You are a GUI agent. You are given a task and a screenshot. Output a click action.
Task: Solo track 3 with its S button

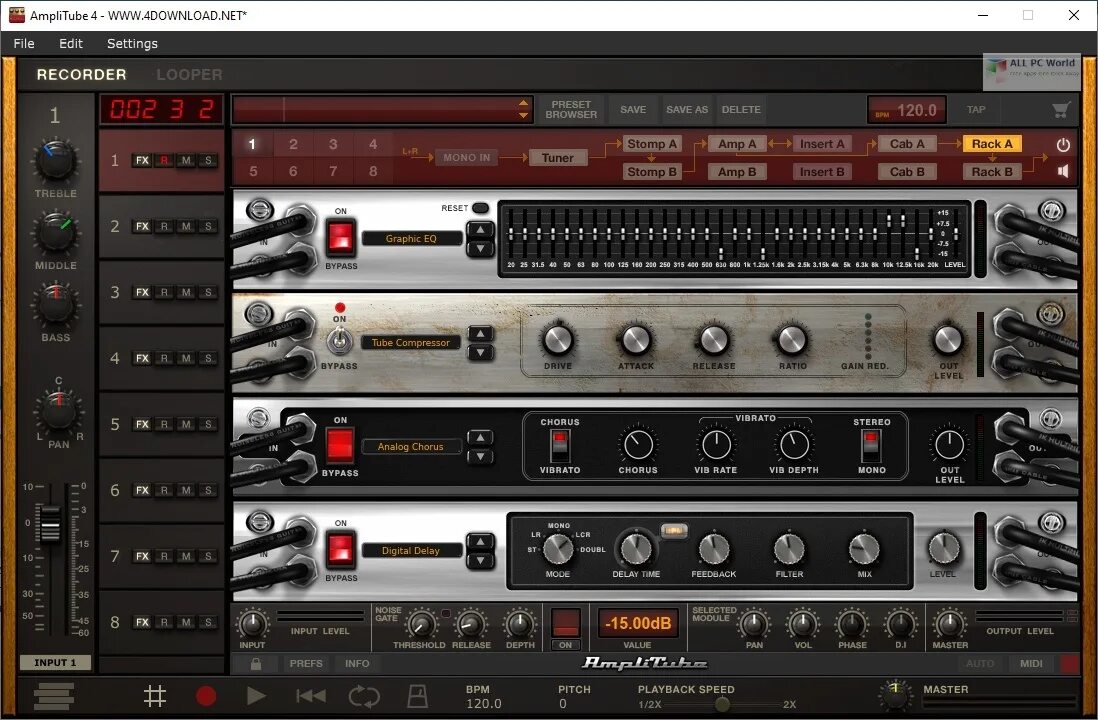206,292
